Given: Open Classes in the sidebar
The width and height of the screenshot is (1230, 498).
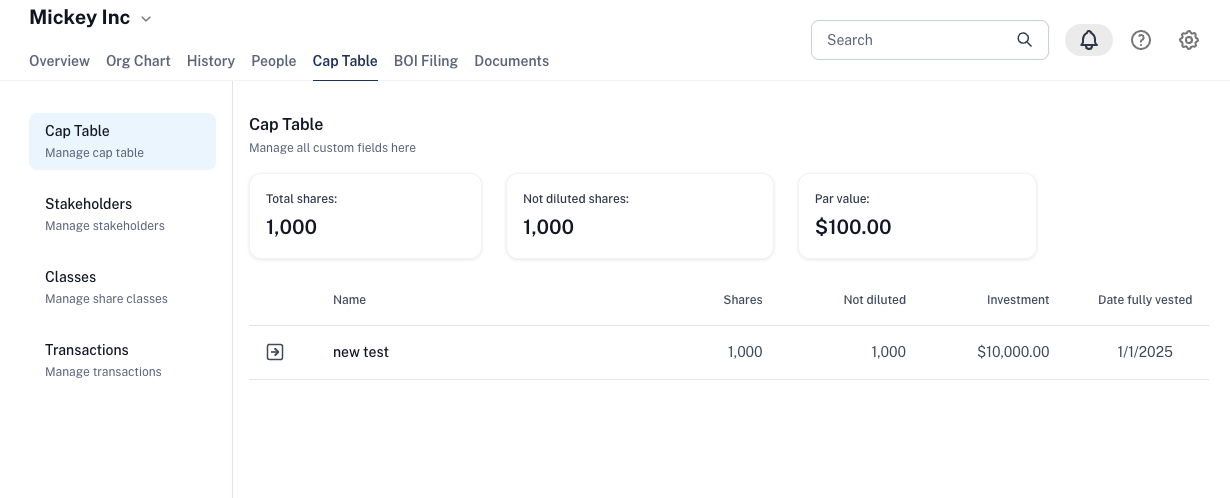Looking at the screenshot, I should coord(122,287).
